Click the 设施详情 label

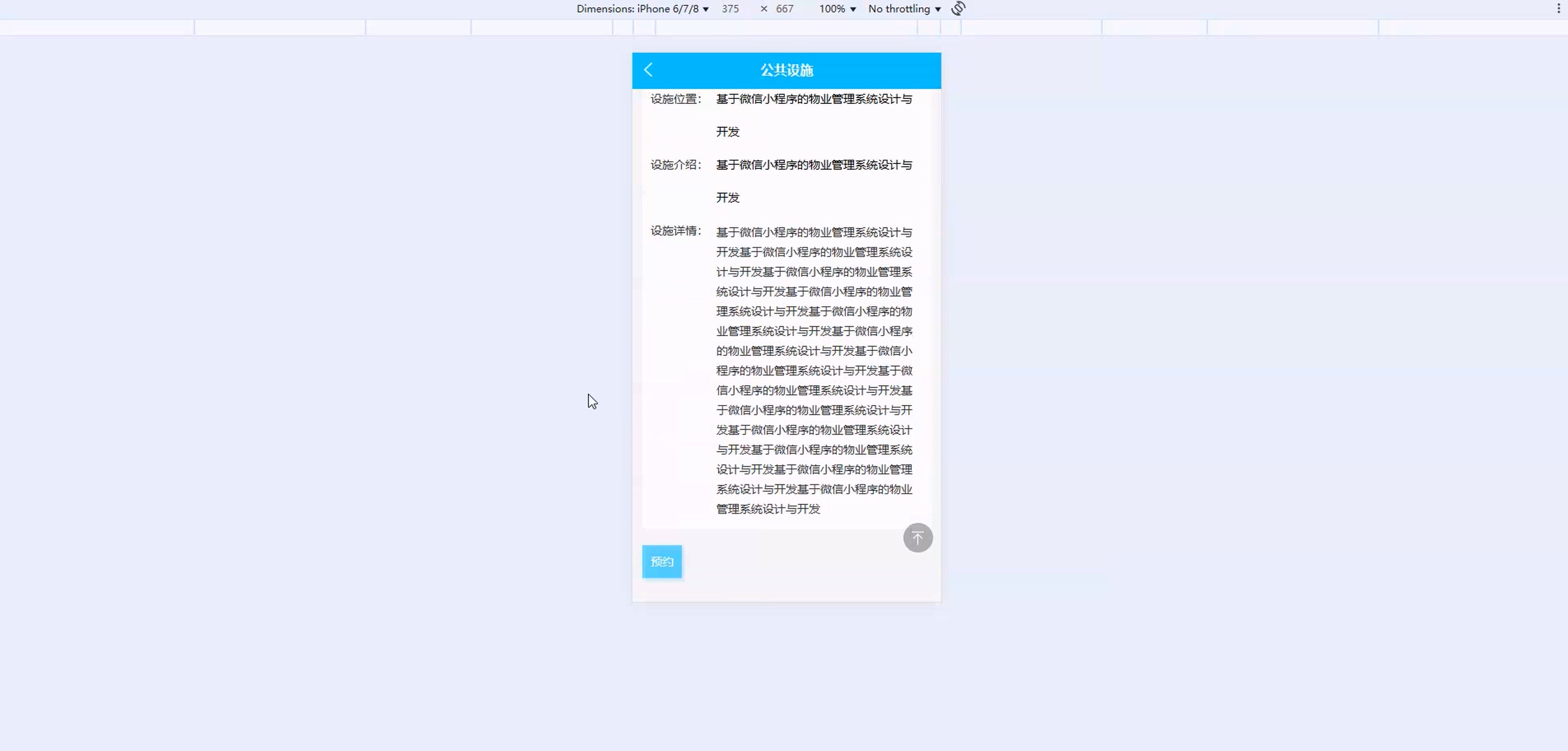pyautogui.click(x=675, y=231)
